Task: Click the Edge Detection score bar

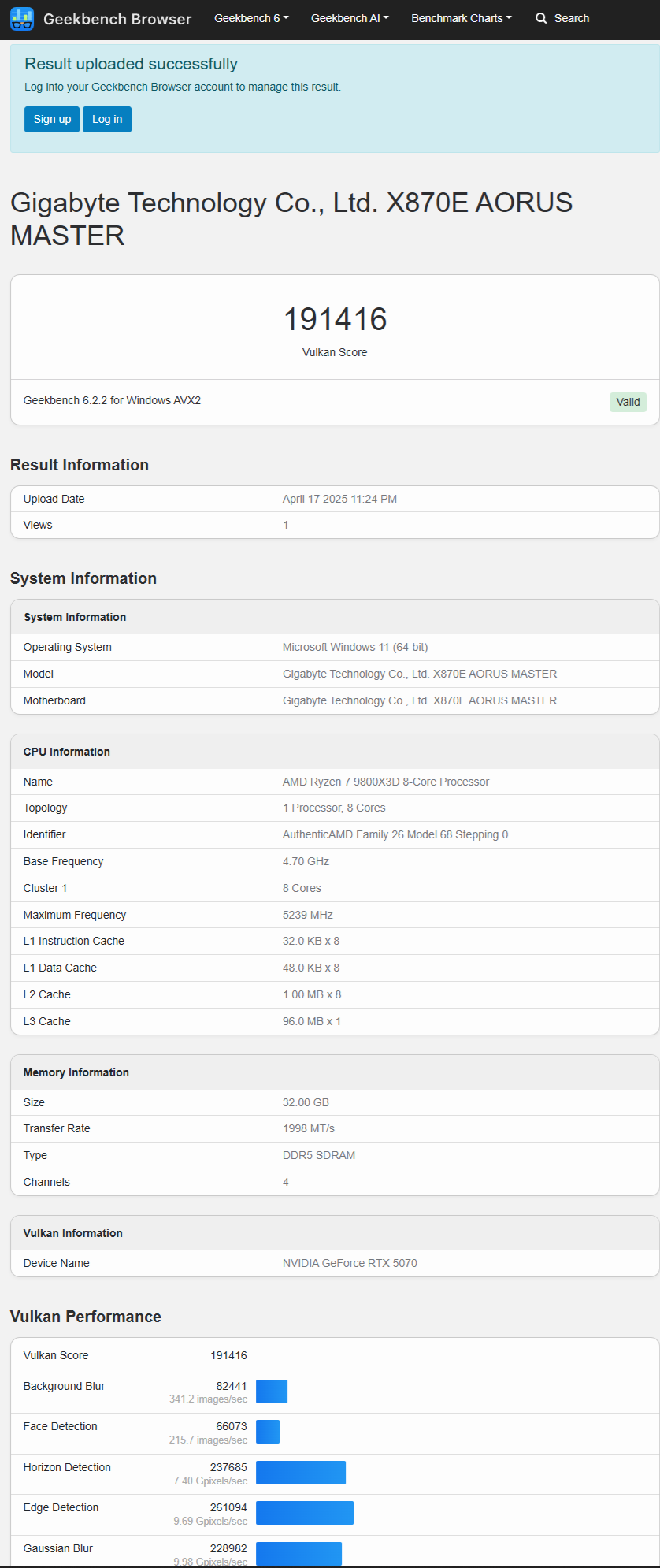Action: [x=305, y=1513]
